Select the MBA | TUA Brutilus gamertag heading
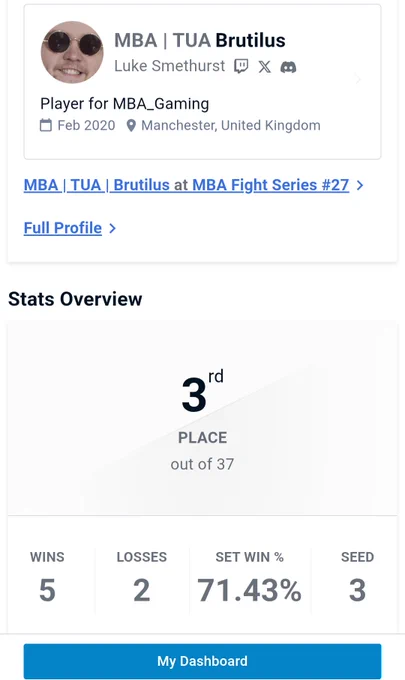The width and height of the screenshot is (405, 680). point(200,40)
